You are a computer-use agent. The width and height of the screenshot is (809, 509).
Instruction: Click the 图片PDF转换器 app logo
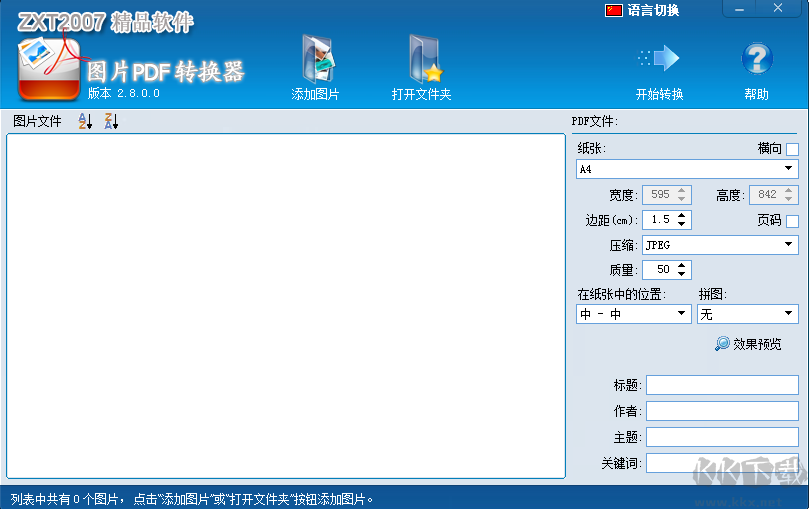(x=49, y=68)
